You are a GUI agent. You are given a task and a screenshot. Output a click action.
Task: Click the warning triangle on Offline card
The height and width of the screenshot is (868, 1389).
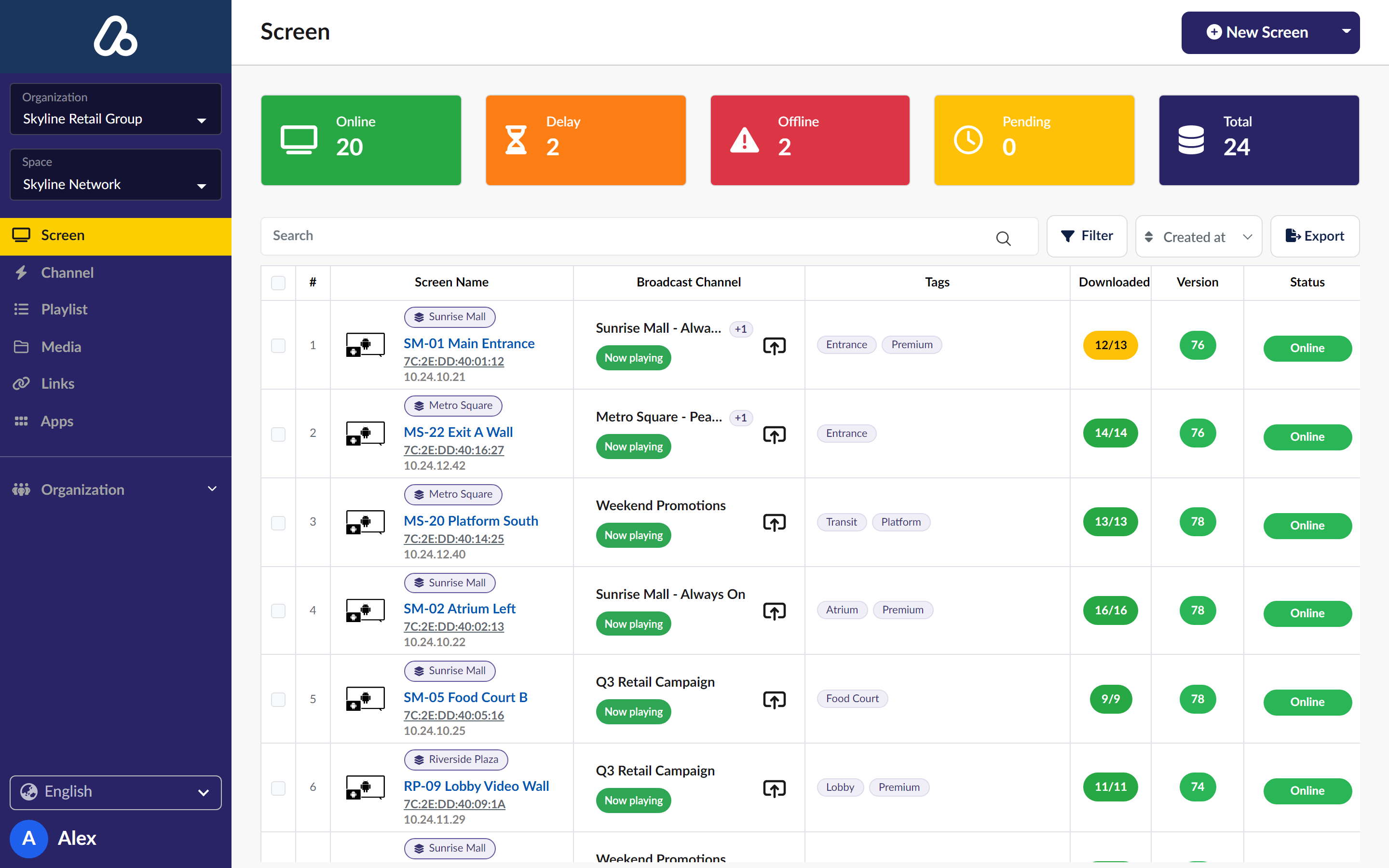point(745,140)
